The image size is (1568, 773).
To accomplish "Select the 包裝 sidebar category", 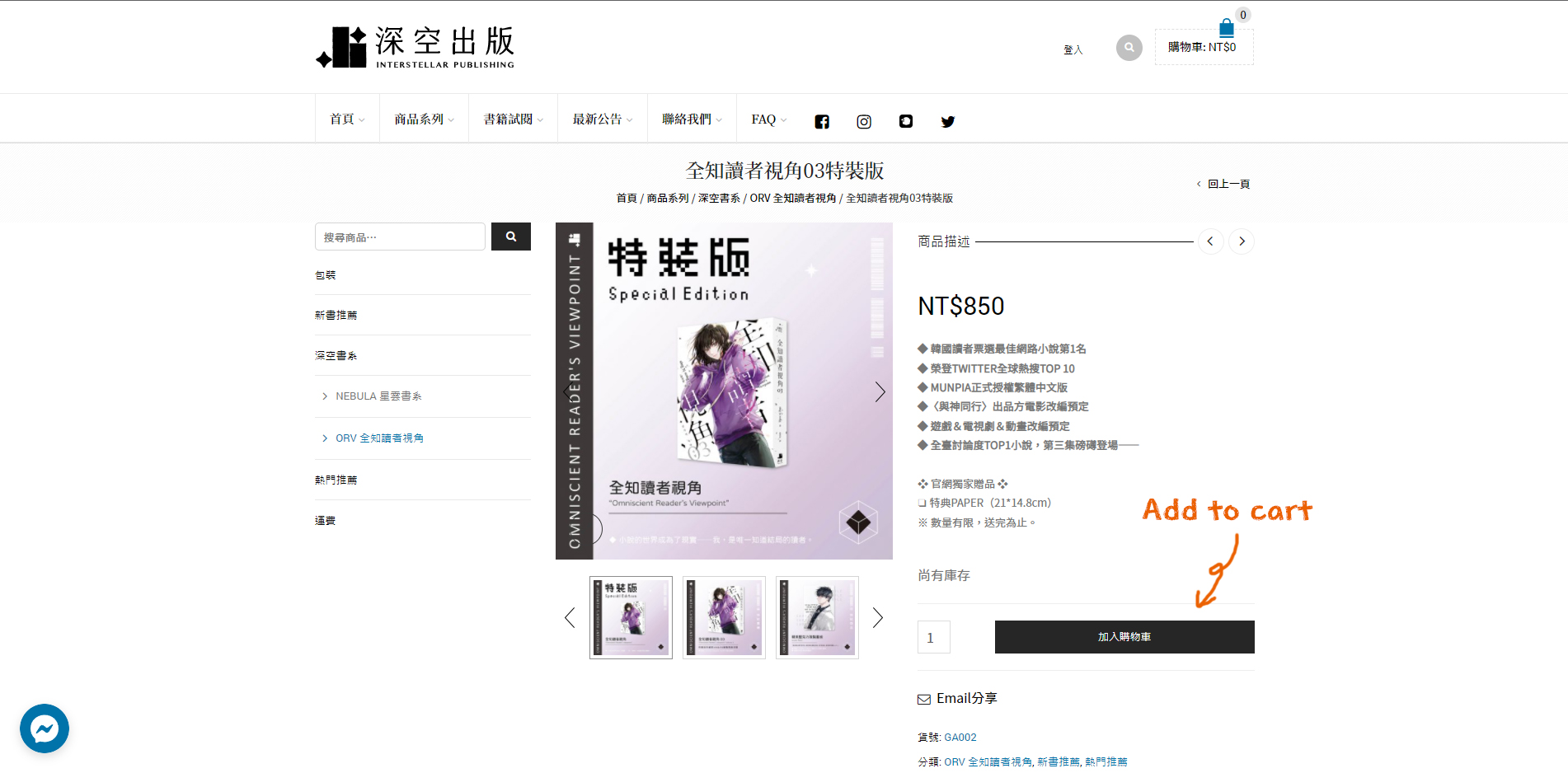I will click(326, 275).
